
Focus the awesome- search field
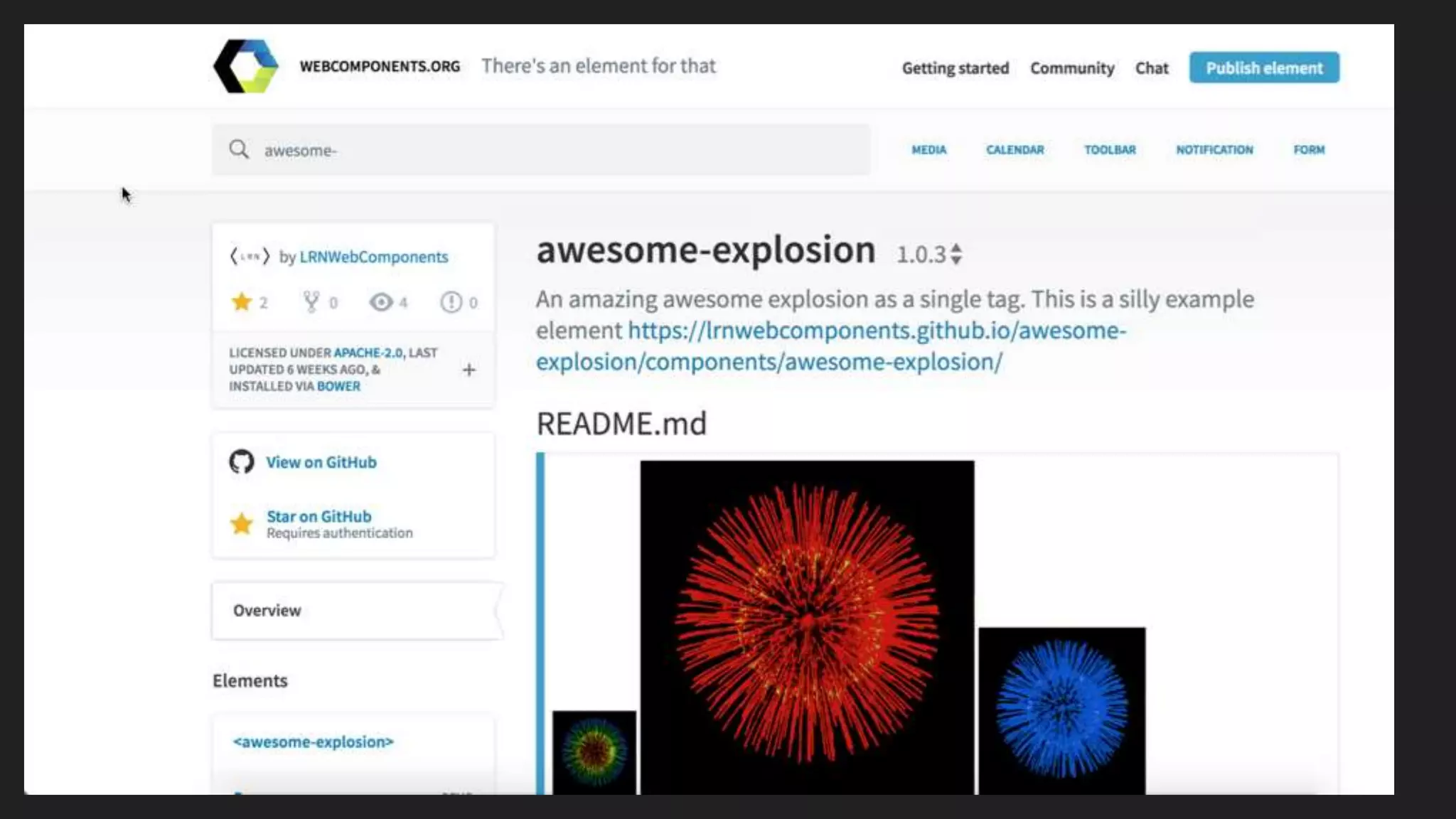pos(555,150)
